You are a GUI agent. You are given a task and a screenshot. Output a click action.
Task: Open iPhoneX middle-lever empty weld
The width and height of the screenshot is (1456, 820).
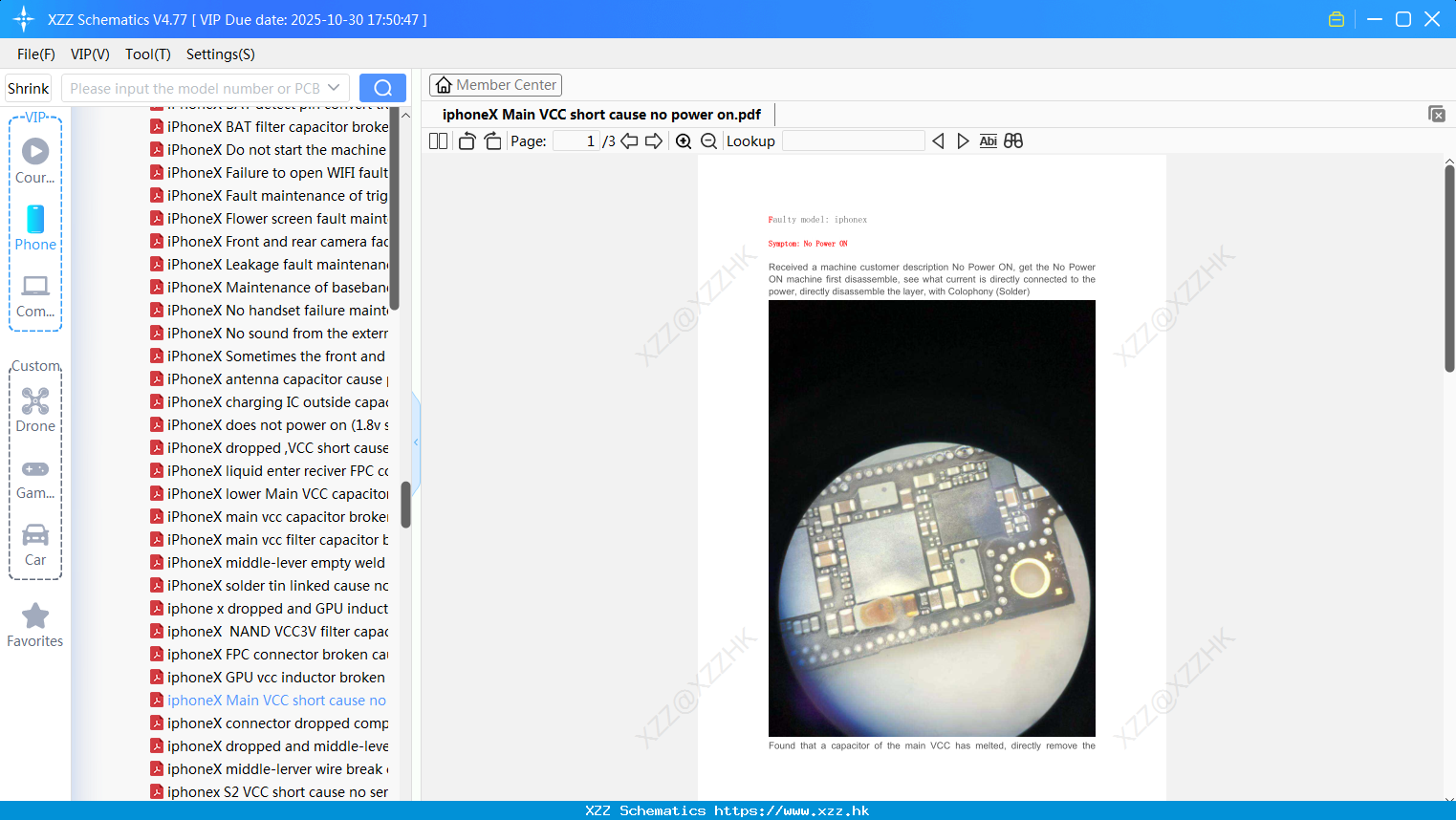pos(276,562)
